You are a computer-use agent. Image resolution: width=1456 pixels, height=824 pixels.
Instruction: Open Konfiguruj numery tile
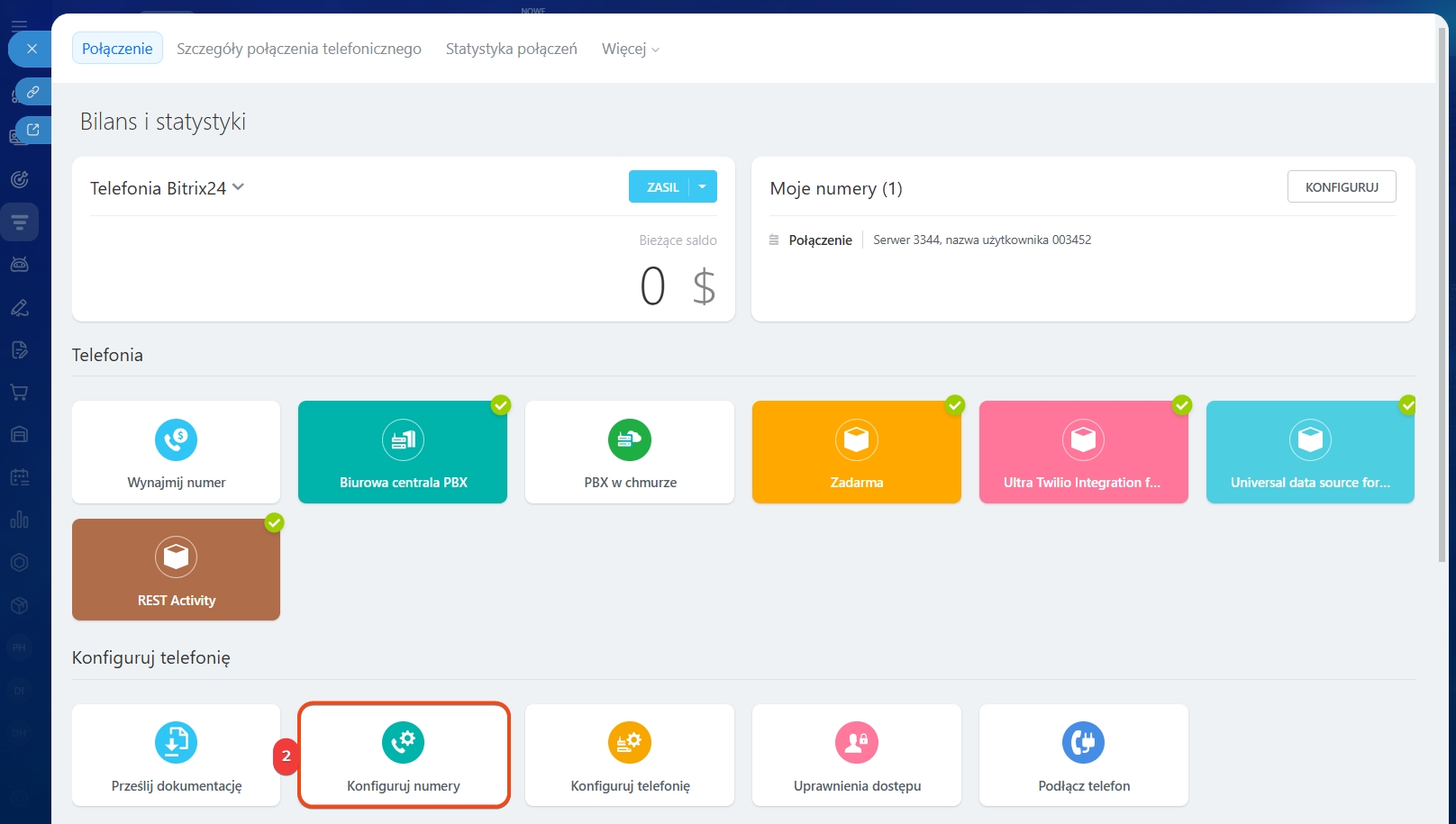(404, 756)
